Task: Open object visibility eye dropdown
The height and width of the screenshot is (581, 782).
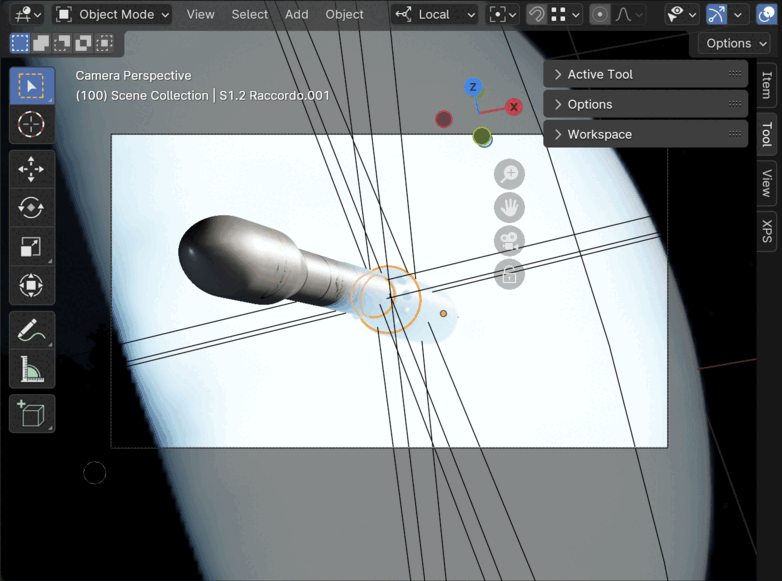Action: 681,14
